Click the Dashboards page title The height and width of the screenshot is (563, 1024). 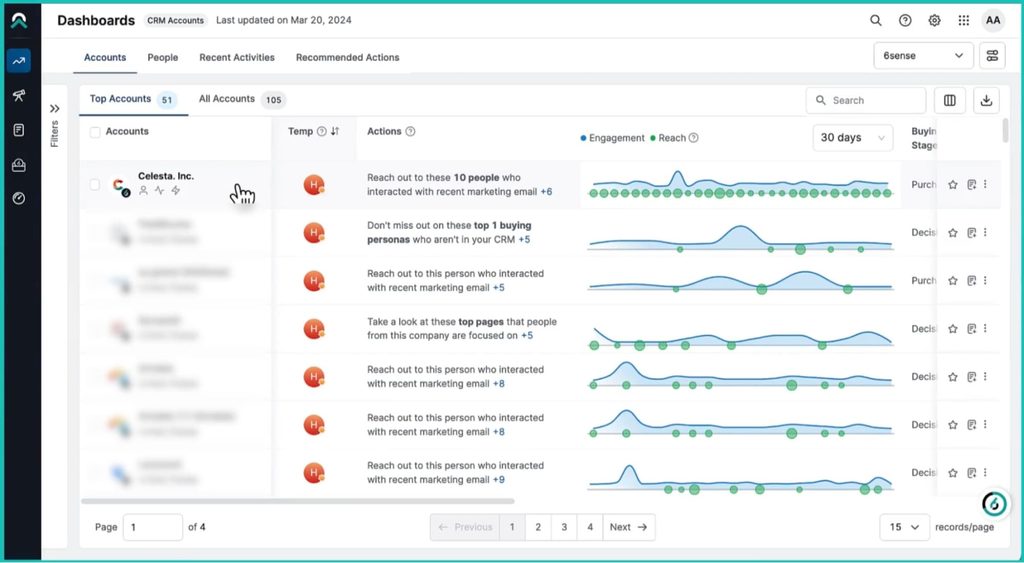[x=96, y=20]
